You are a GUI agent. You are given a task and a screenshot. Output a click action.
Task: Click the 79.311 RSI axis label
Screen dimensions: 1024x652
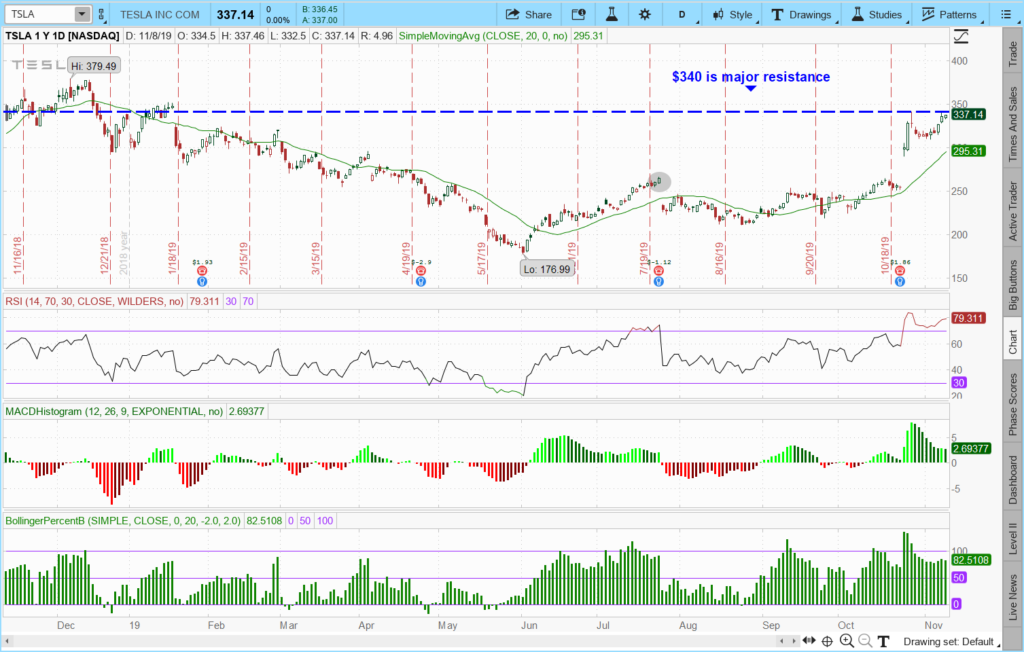968,318
